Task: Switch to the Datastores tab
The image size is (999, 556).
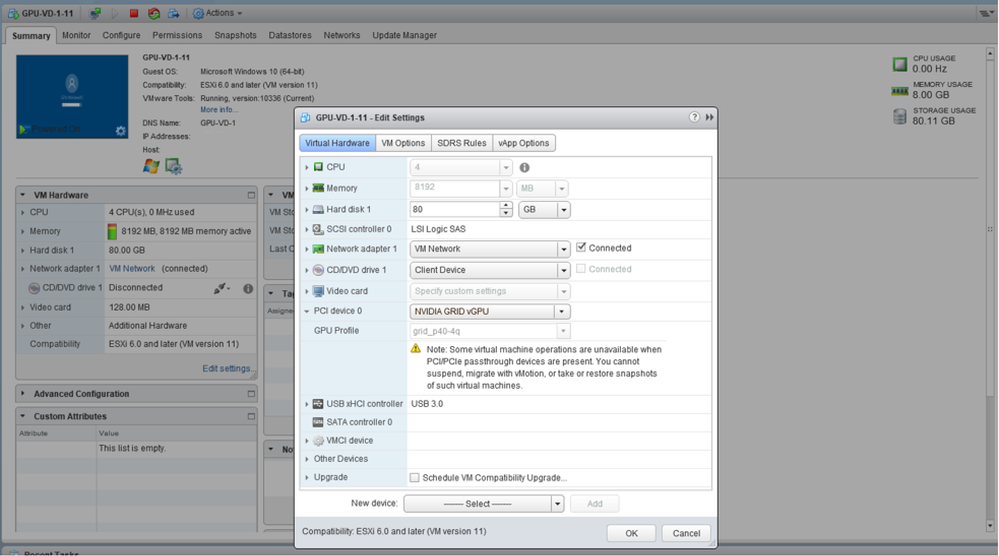Action: pos(290,35)
